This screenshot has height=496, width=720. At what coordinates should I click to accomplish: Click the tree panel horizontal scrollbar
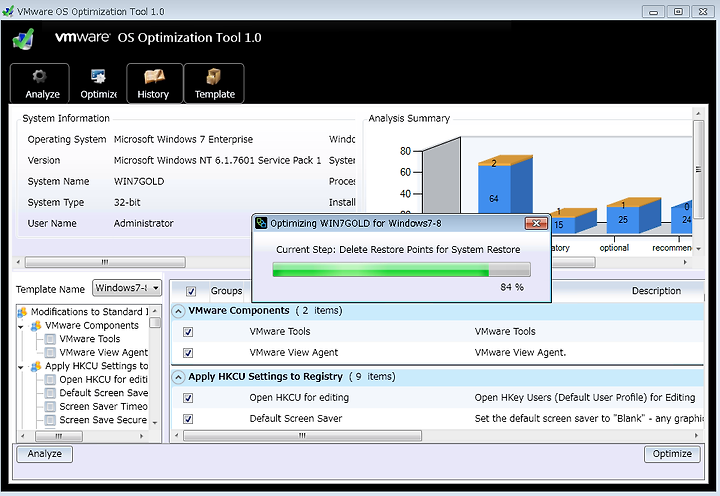coord(59,436)
